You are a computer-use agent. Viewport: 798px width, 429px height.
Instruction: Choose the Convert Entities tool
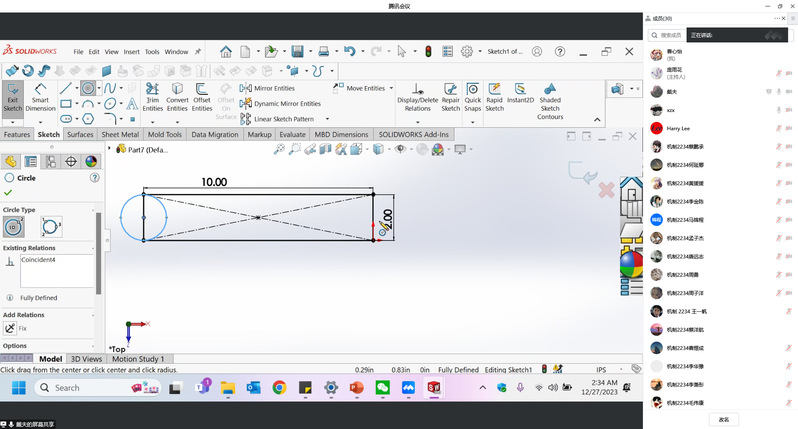tap(177, 101)
